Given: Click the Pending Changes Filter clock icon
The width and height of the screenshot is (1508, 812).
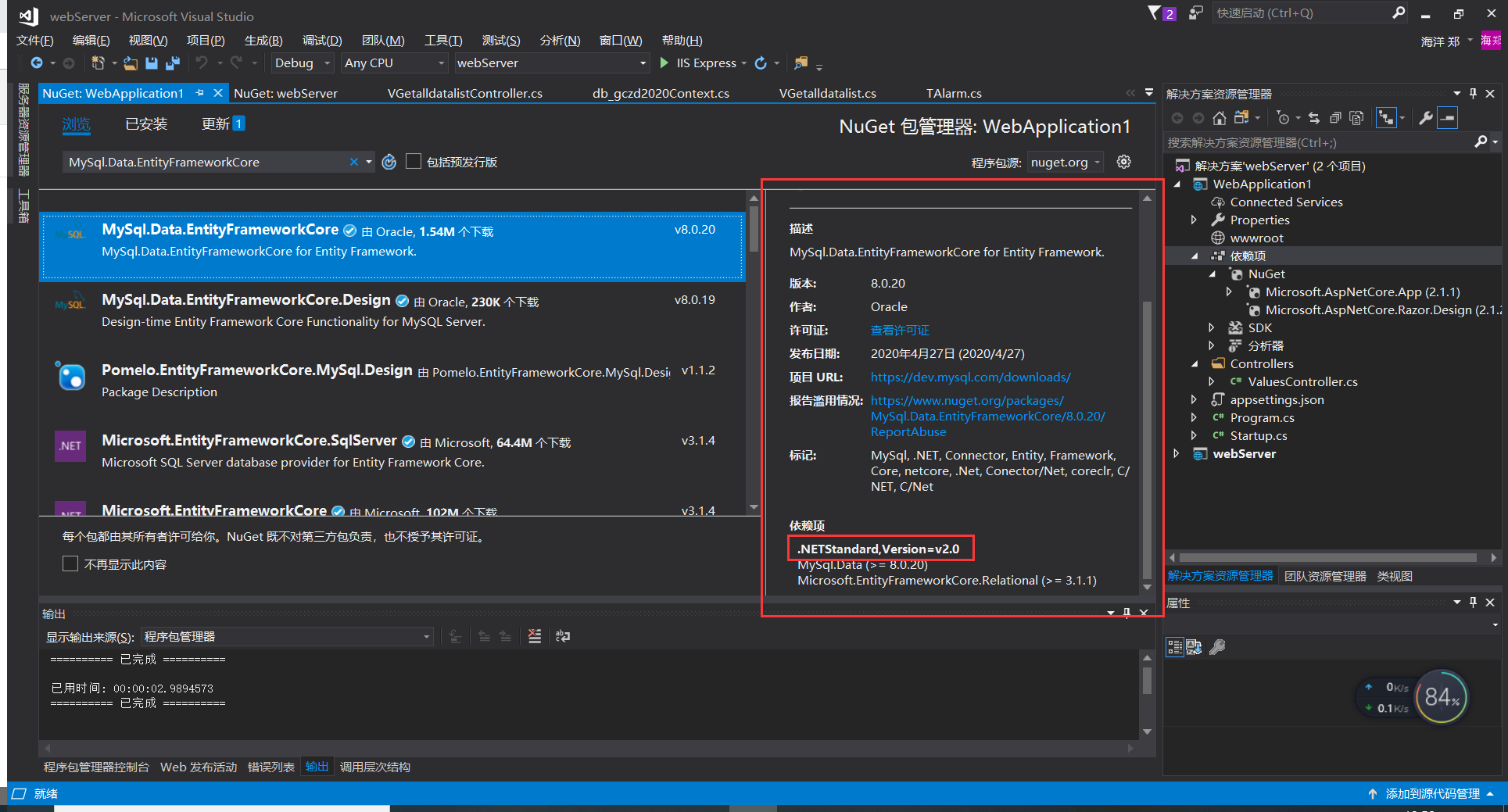Looking at the screenshot, I should (1283, 118).
